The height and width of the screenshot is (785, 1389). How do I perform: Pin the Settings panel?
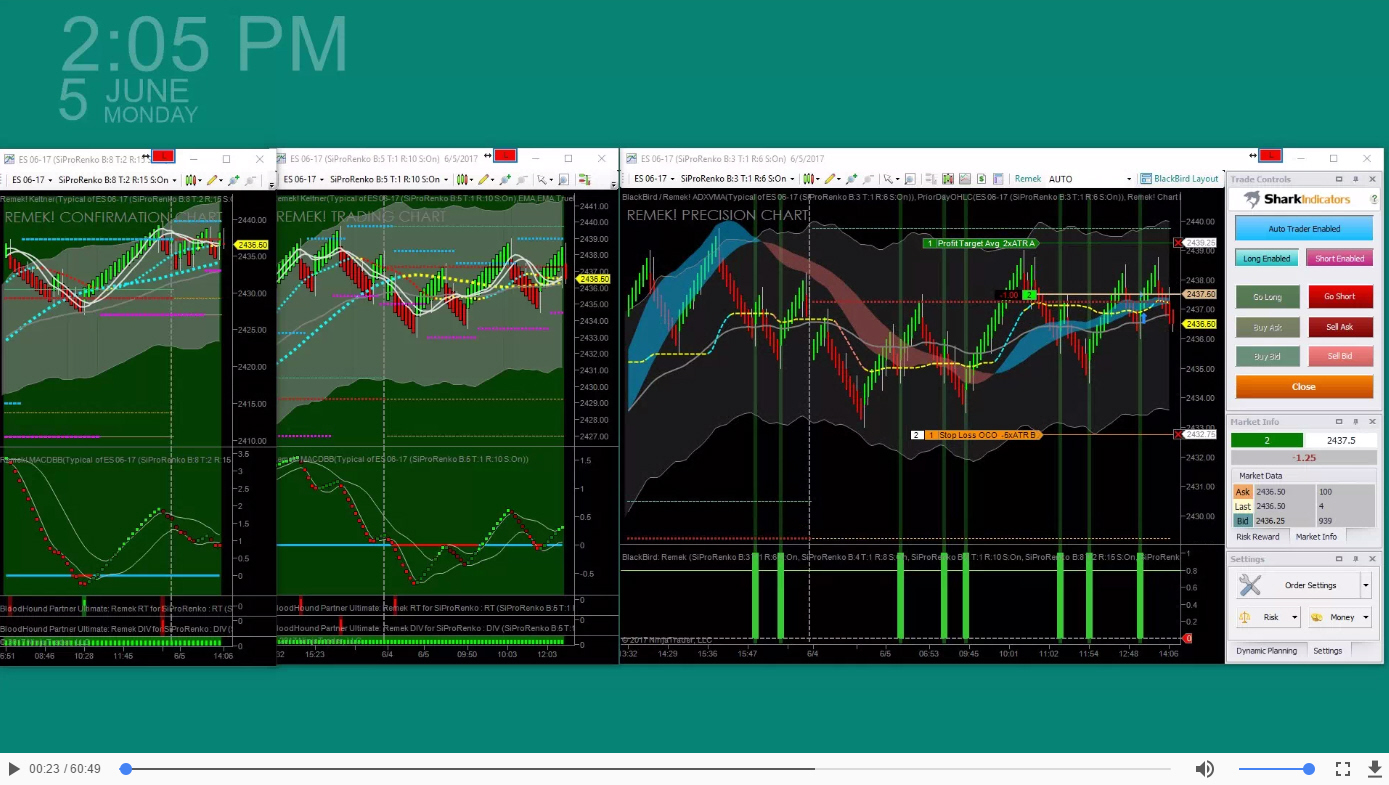(1355, 559)
